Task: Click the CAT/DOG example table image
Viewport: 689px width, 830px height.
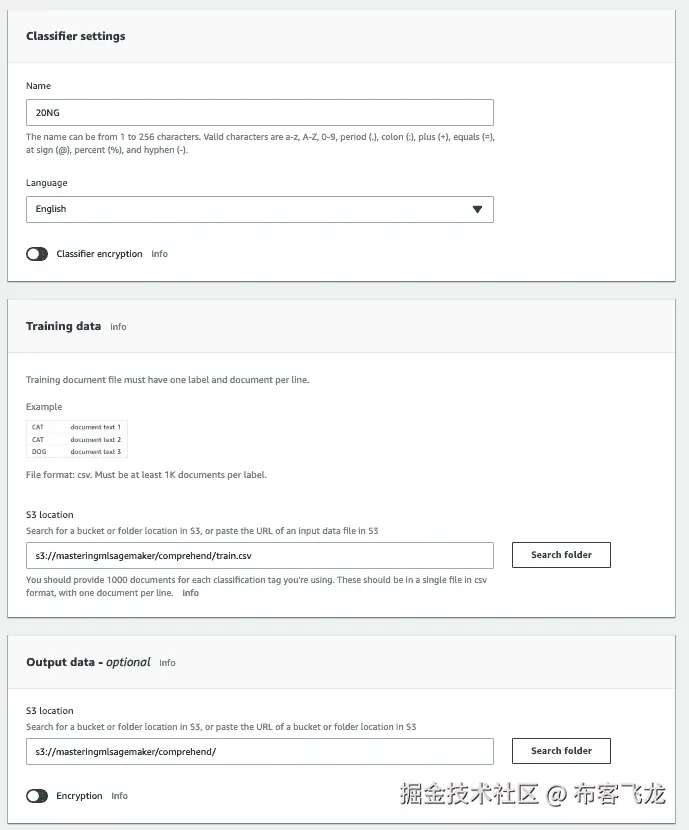Action: (77, 439)
